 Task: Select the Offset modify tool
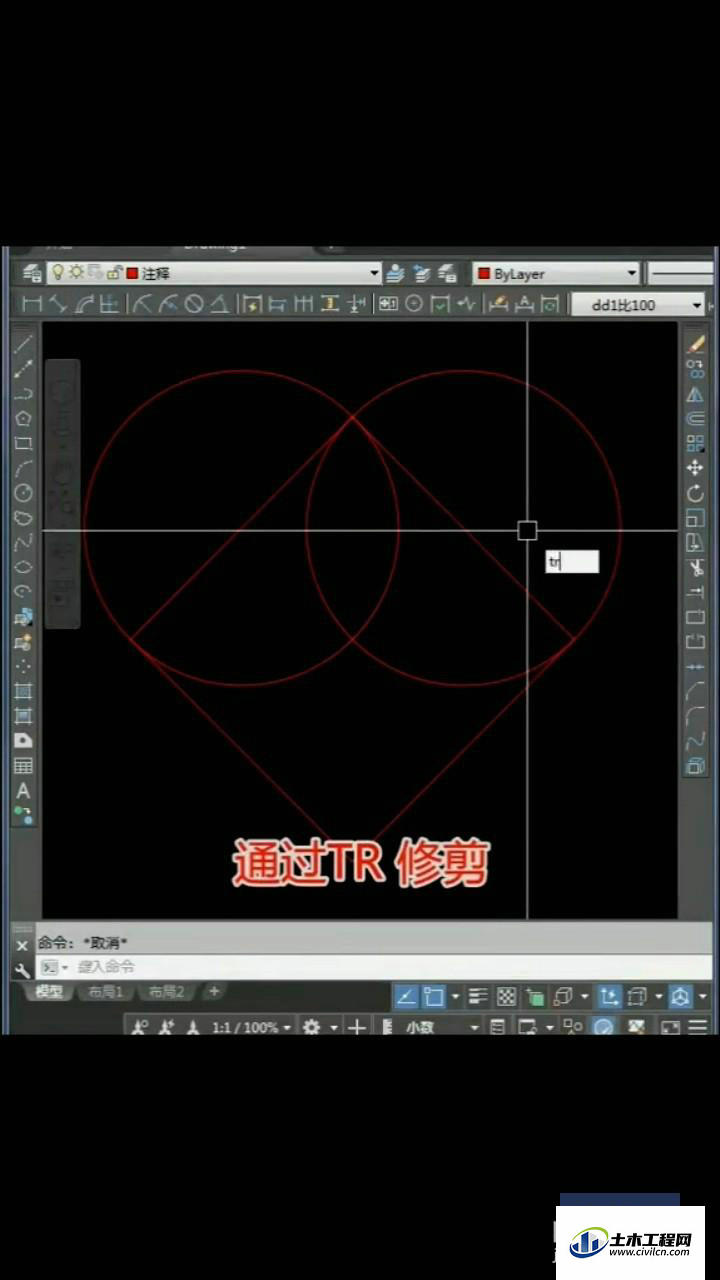696,418
